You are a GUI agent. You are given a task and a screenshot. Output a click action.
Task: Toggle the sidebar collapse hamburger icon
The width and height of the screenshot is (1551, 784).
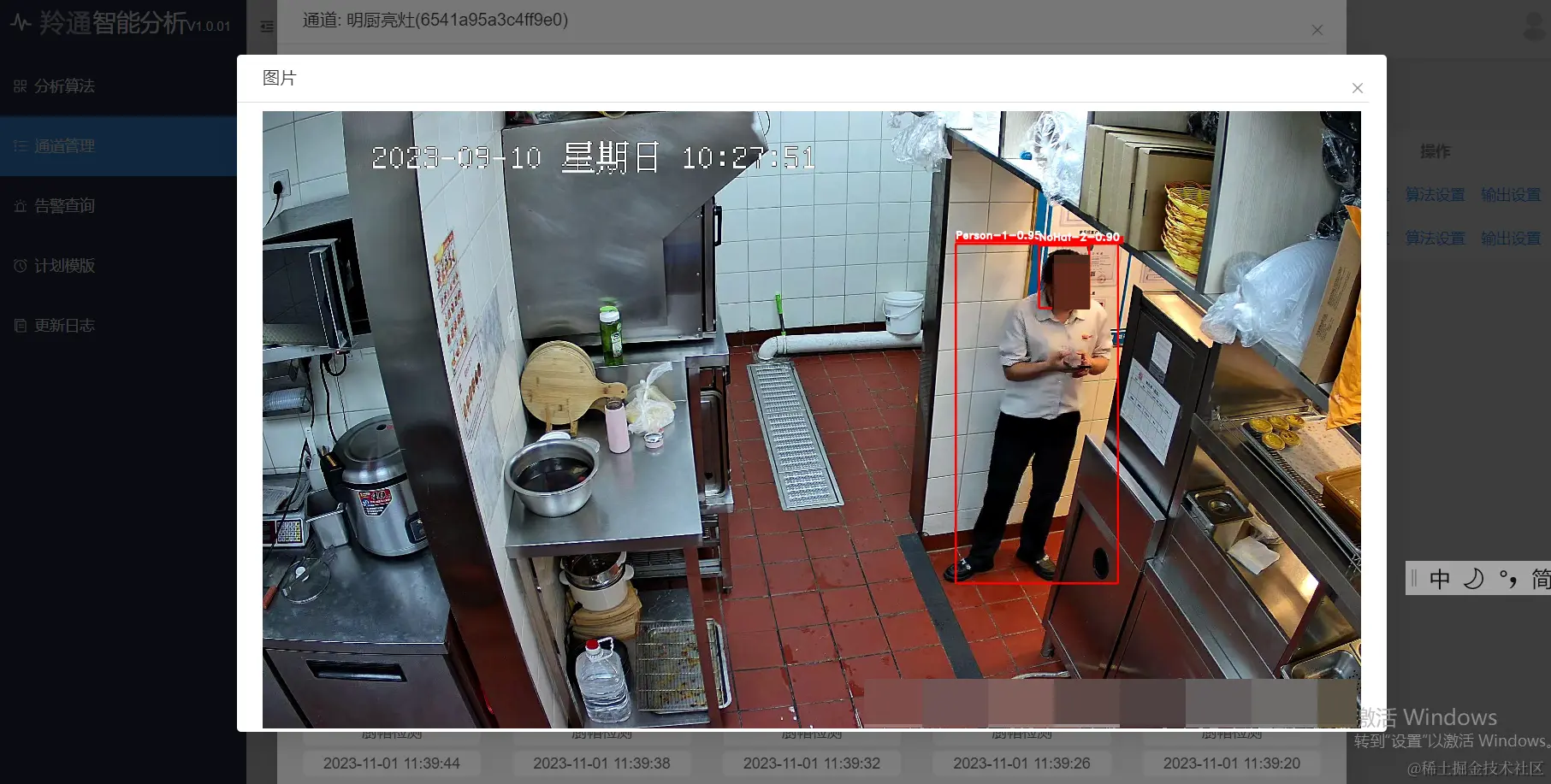click(267, 27)
